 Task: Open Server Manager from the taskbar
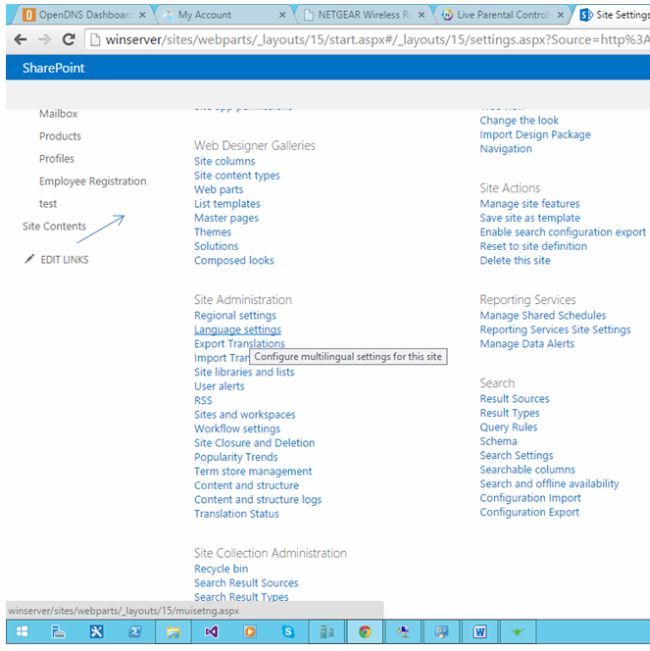pos(58,631)
